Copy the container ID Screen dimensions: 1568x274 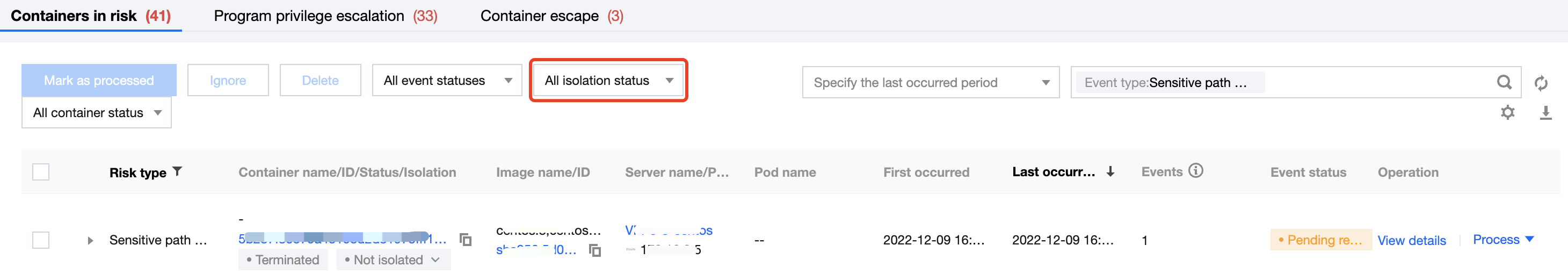[466, 240]
